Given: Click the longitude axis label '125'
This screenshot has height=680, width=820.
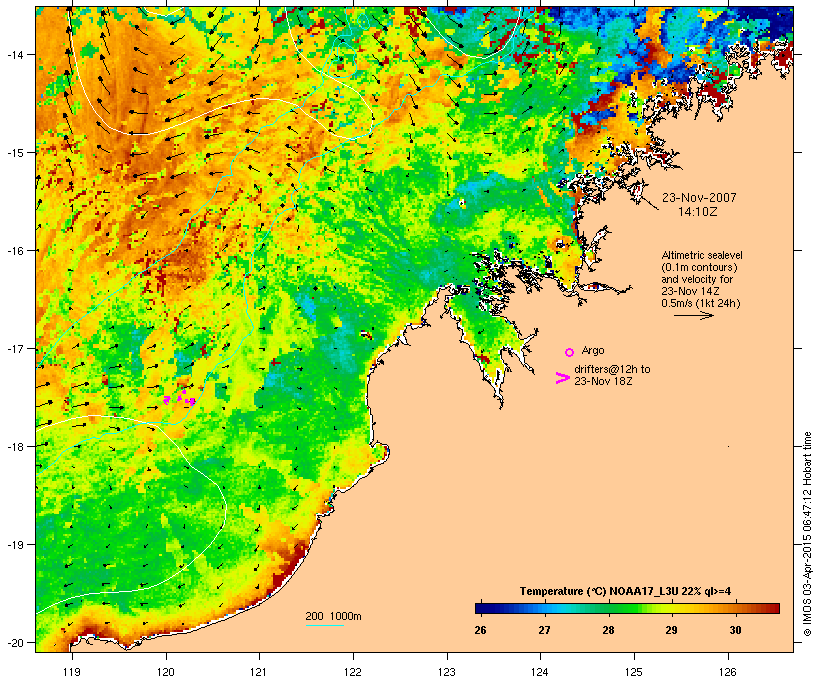Looking at the screenshot, I should tap(634, 672).
